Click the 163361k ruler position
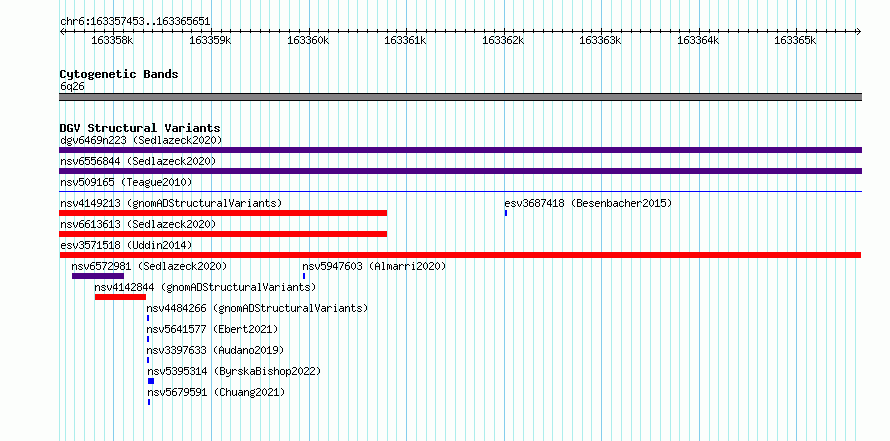Viewport: 890px width, 441px height. (x=406, y=40)
